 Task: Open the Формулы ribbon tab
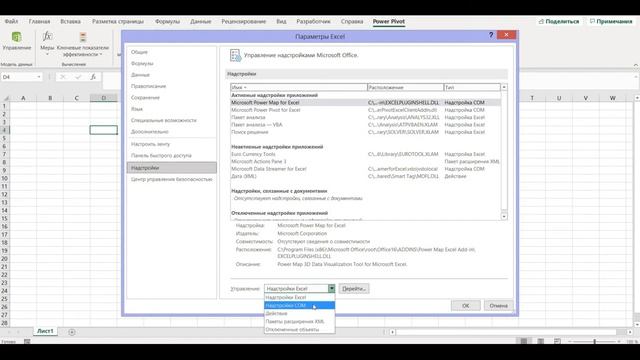pyautogui.click(x=167, y=21)
